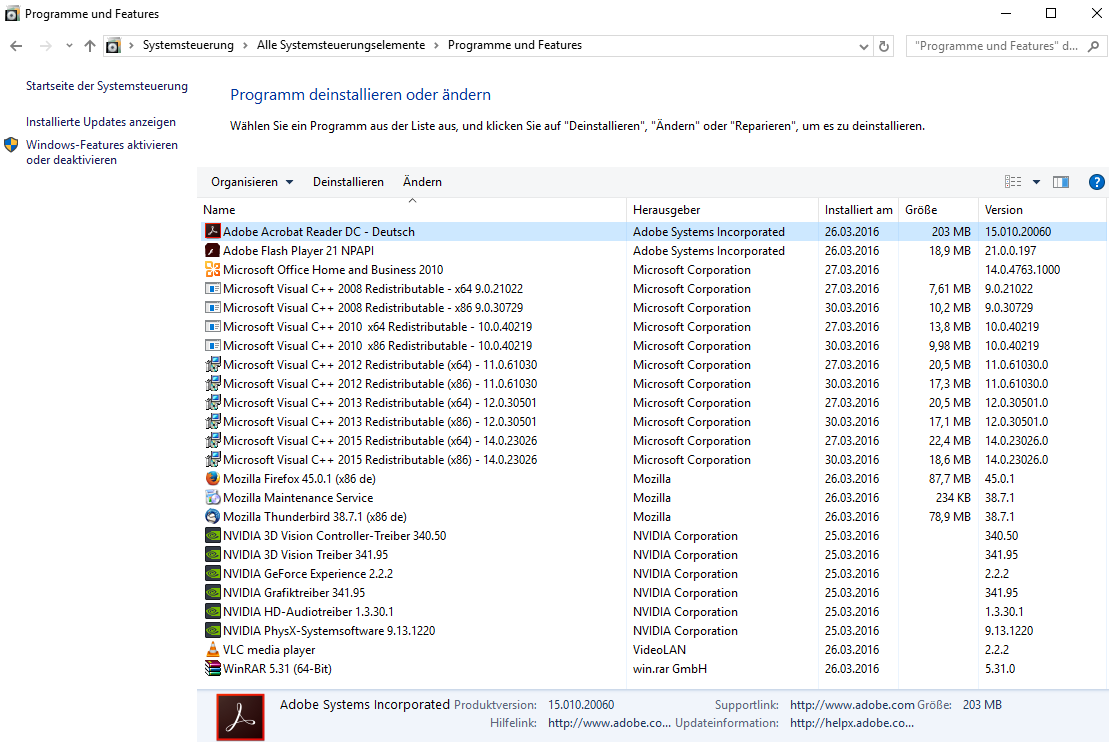This screenshot has width=1109, height=742.
Task: Click the Microsoft Office Home and Business icon
Action: point(212,269)
